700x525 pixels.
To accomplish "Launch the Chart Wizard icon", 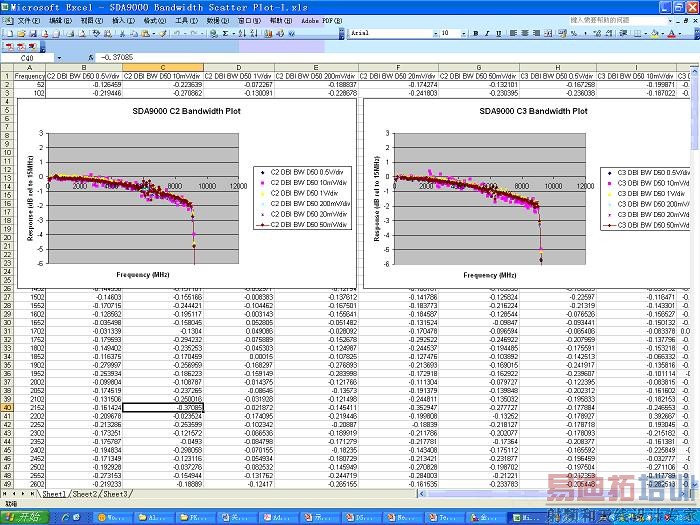I will 268,33.
